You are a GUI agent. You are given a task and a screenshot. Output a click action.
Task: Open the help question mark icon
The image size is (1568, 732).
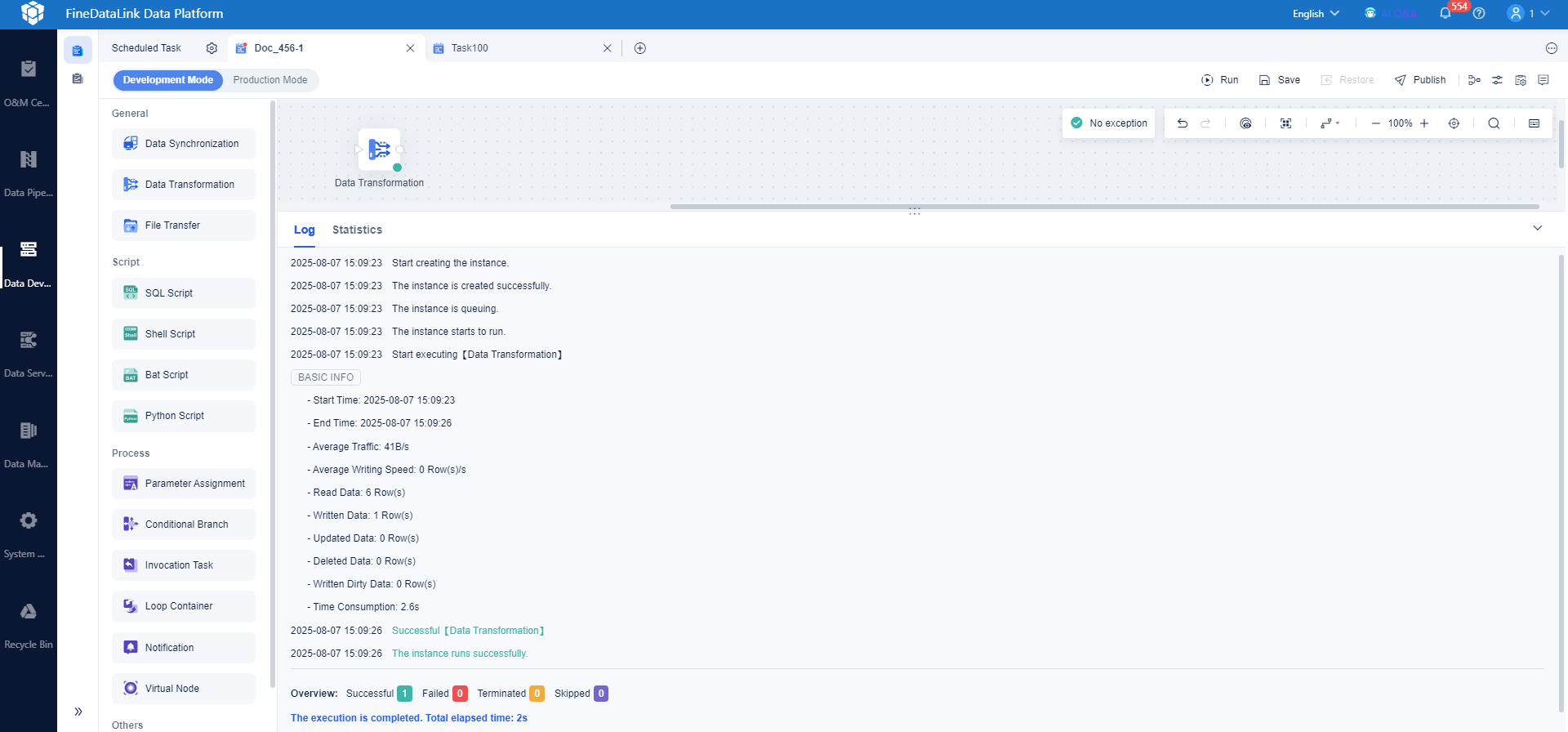(x=1479, y=13)
